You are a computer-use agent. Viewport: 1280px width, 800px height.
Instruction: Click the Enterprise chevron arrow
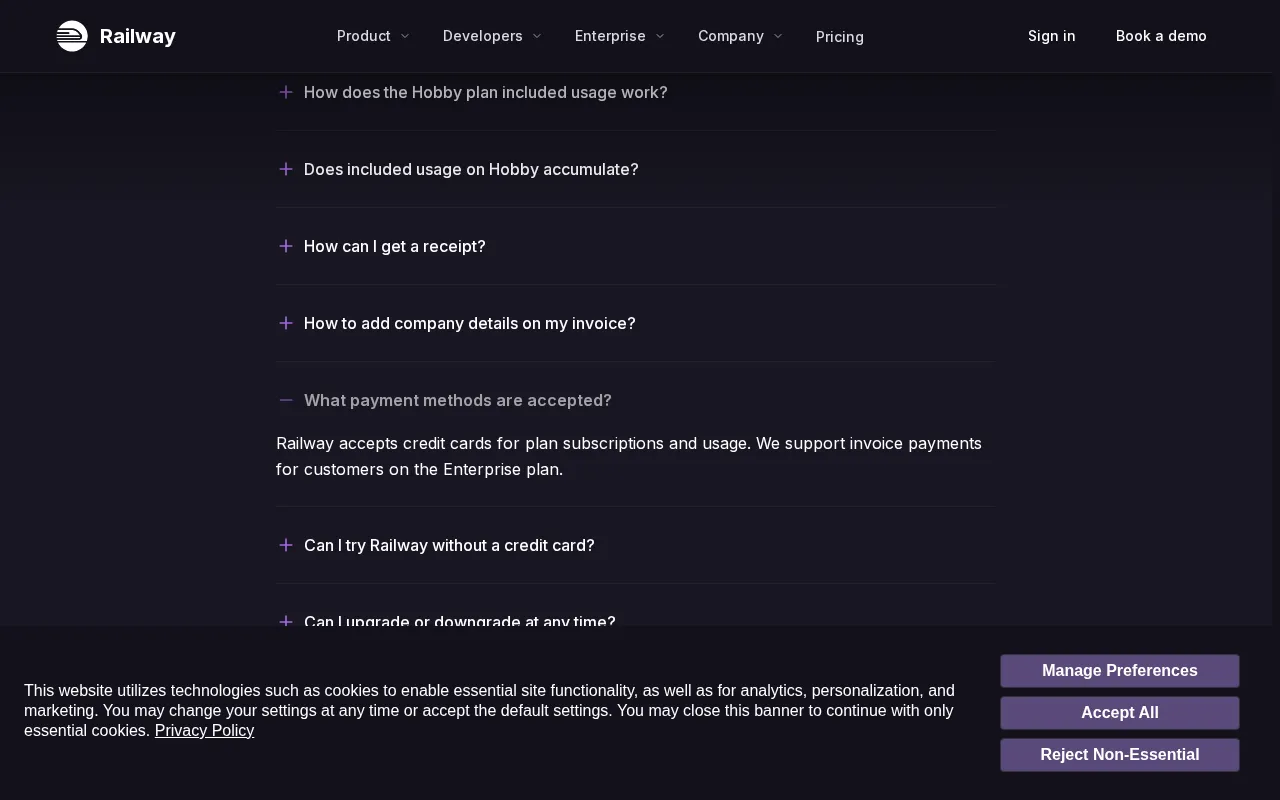pyautogui.click(x=660, y=36)
